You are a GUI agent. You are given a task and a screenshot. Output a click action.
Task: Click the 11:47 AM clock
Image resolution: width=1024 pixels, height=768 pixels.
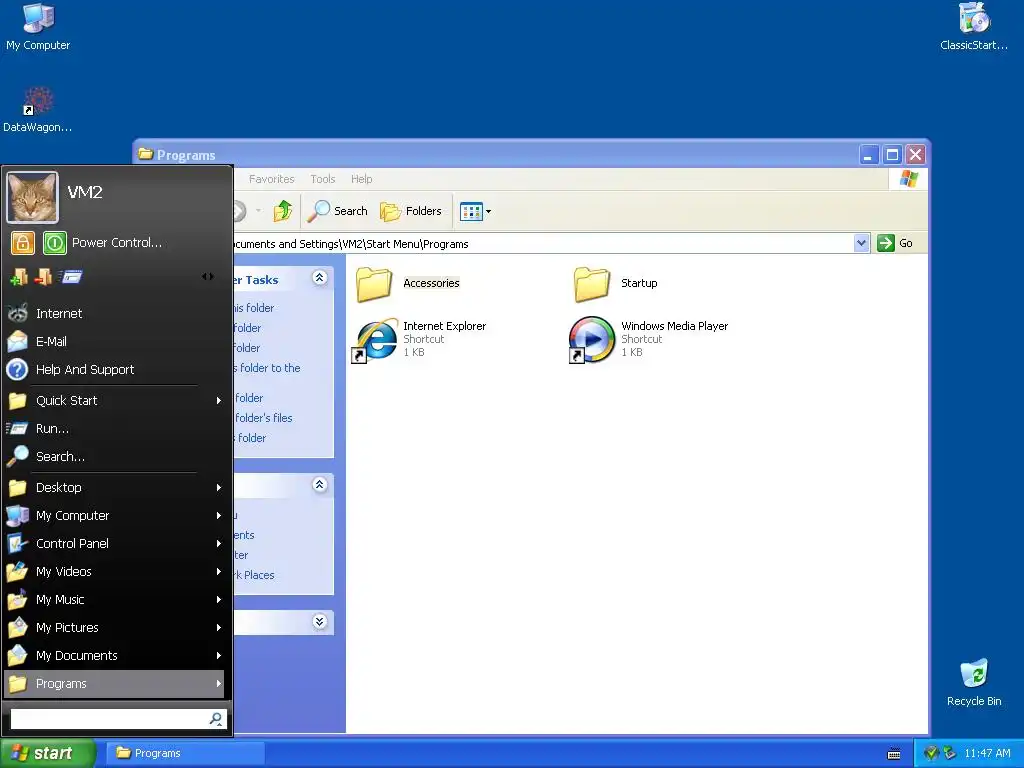point(987,754)
